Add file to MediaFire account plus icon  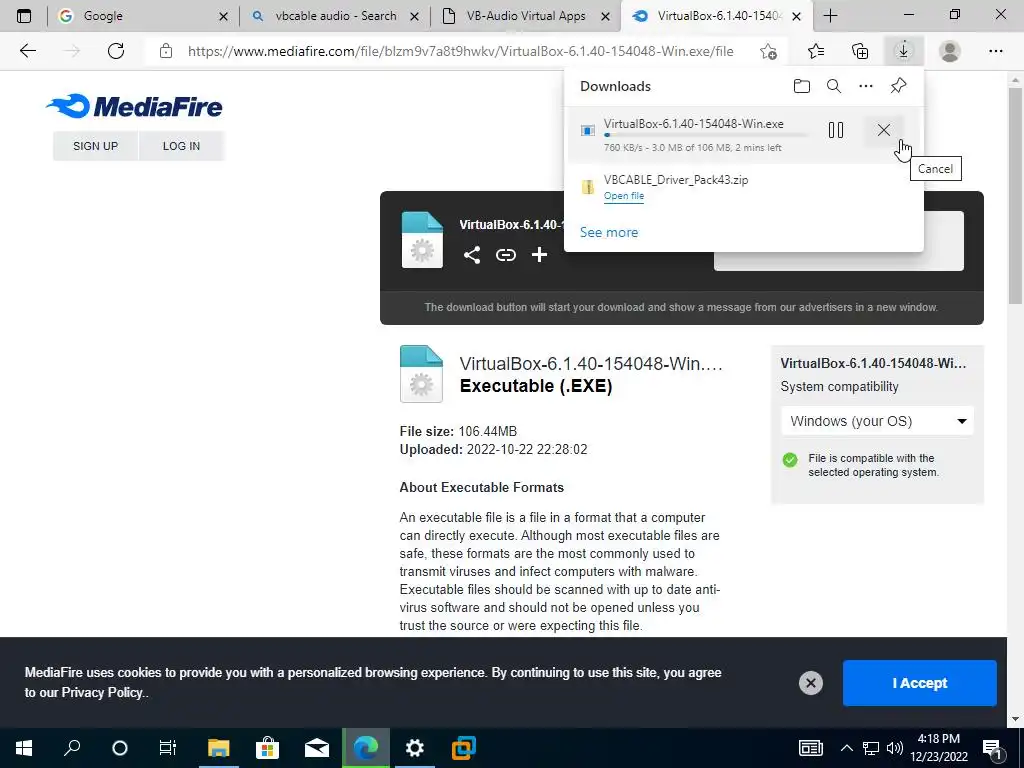539,255
